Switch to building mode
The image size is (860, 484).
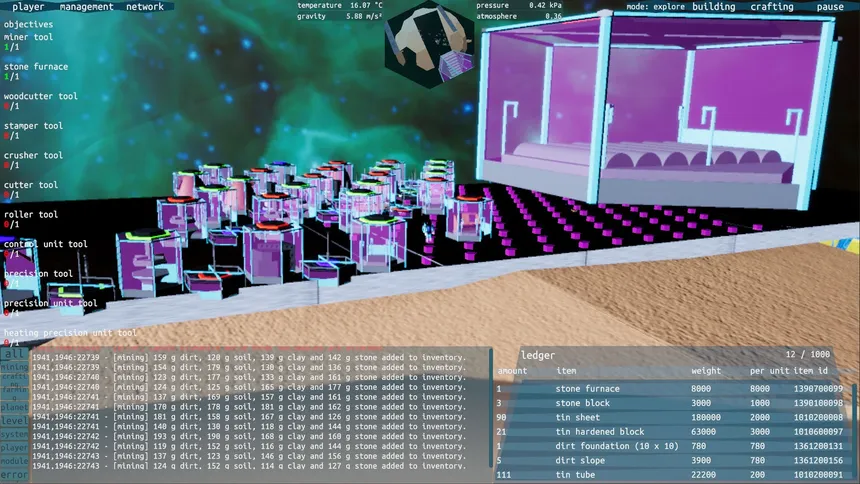pyautogui.click(x=713, y=7)
